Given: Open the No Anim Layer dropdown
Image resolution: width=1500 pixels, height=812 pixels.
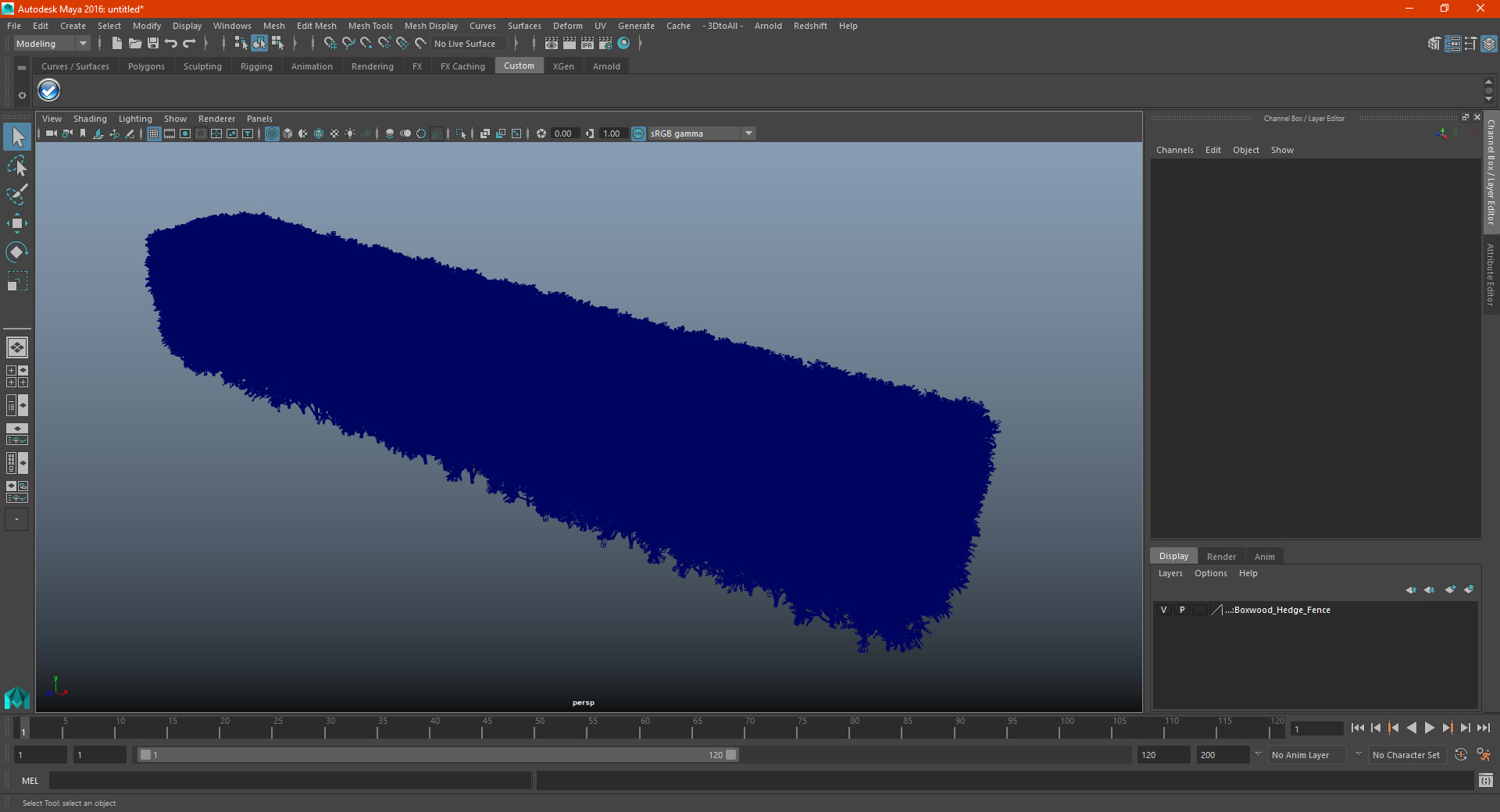Looking at the screenshot, I should pos(1308,755).
